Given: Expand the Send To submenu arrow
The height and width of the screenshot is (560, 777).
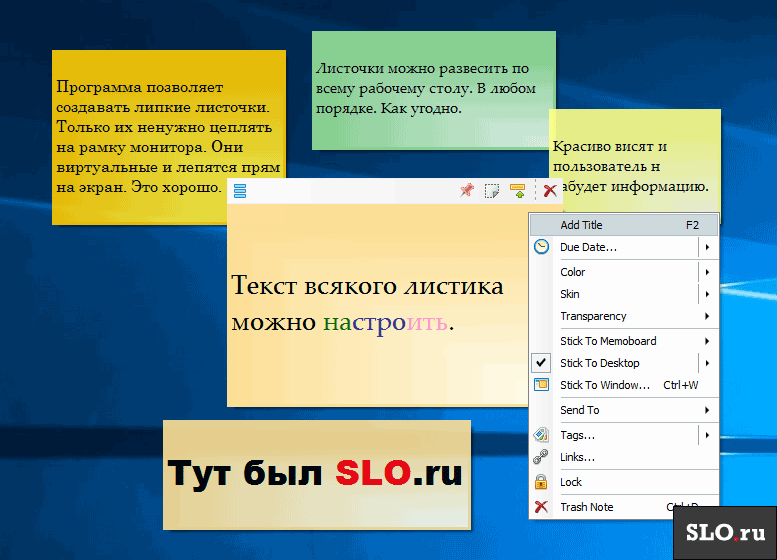Looking at the screenshot, I should coord(708,410).
